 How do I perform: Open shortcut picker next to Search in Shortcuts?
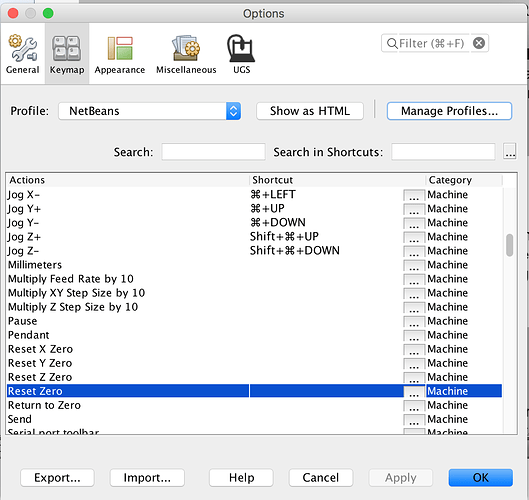(x=510, y=151)
